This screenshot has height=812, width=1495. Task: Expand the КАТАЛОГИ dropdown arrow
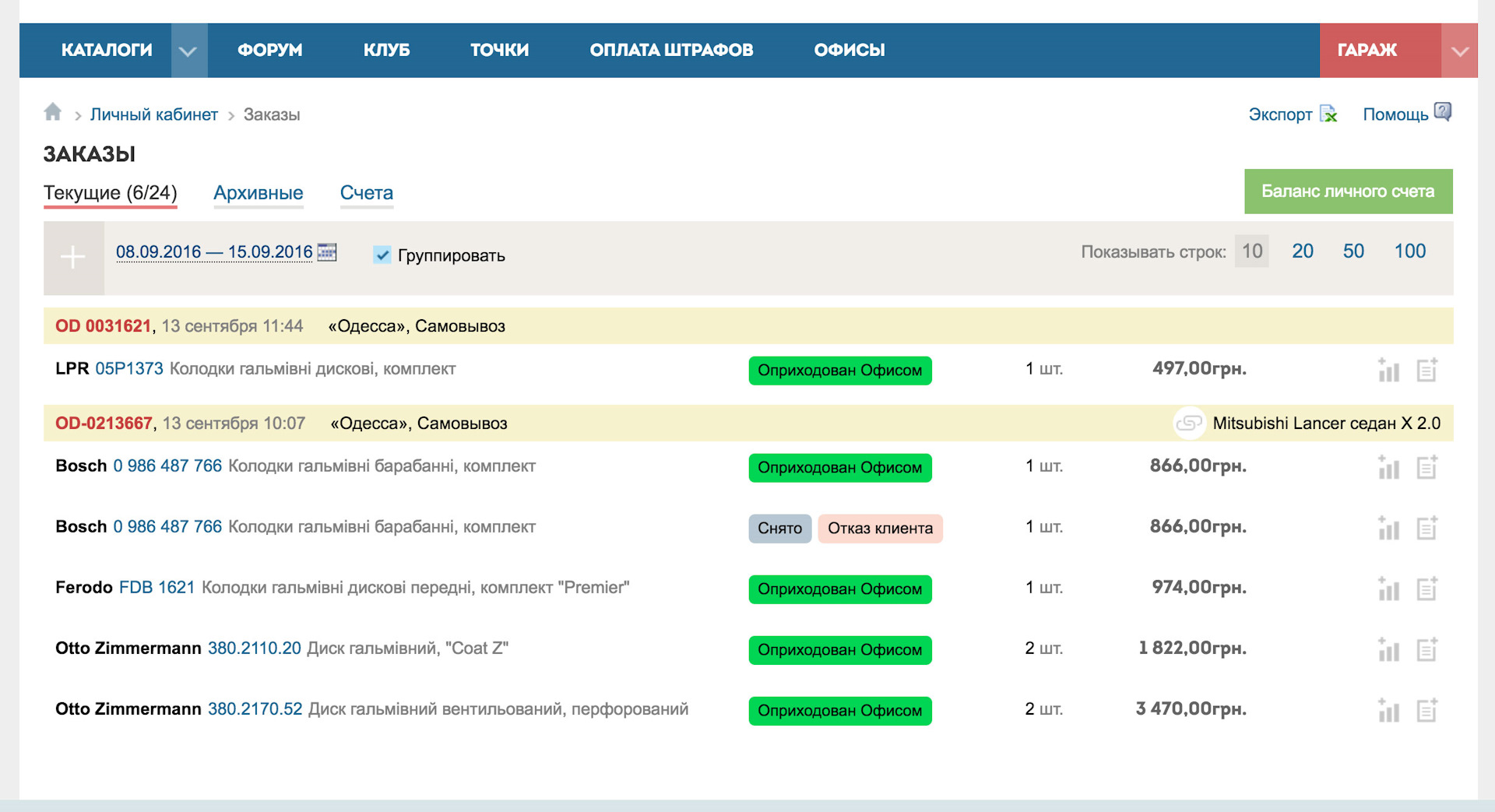point(188,51)
